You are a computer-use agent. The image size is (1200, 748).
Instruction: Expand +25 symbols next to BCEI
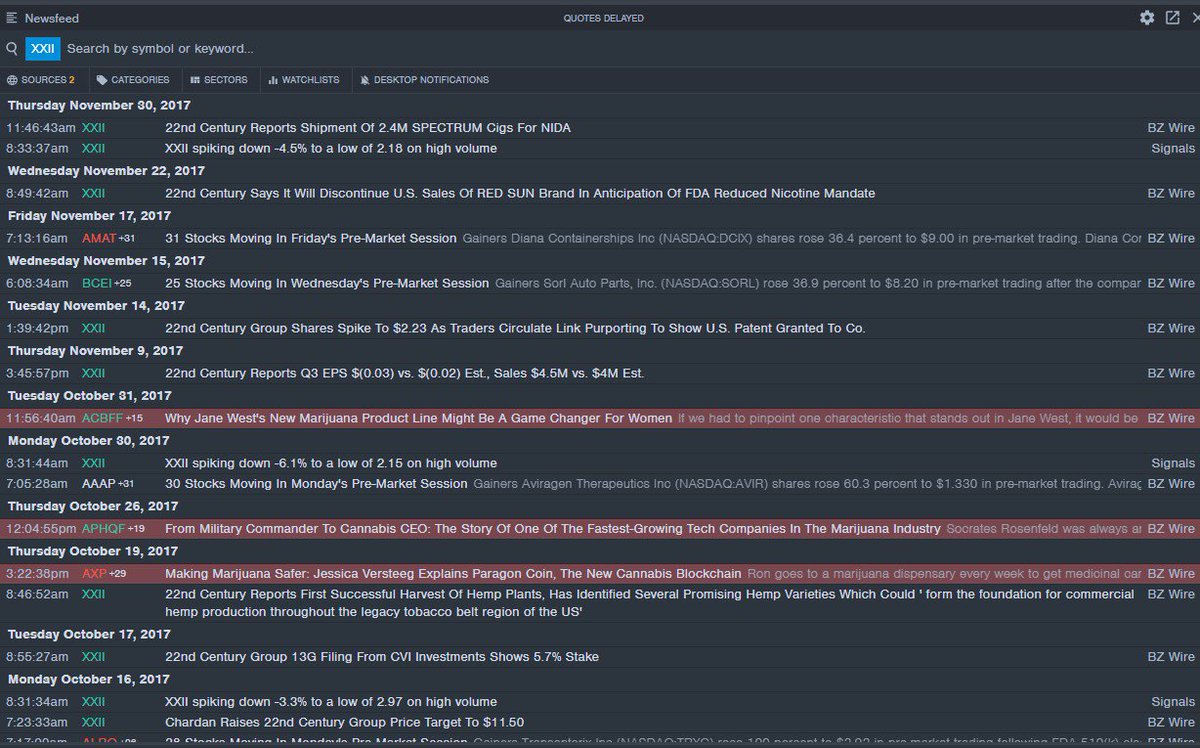click(x=123, y=283)
